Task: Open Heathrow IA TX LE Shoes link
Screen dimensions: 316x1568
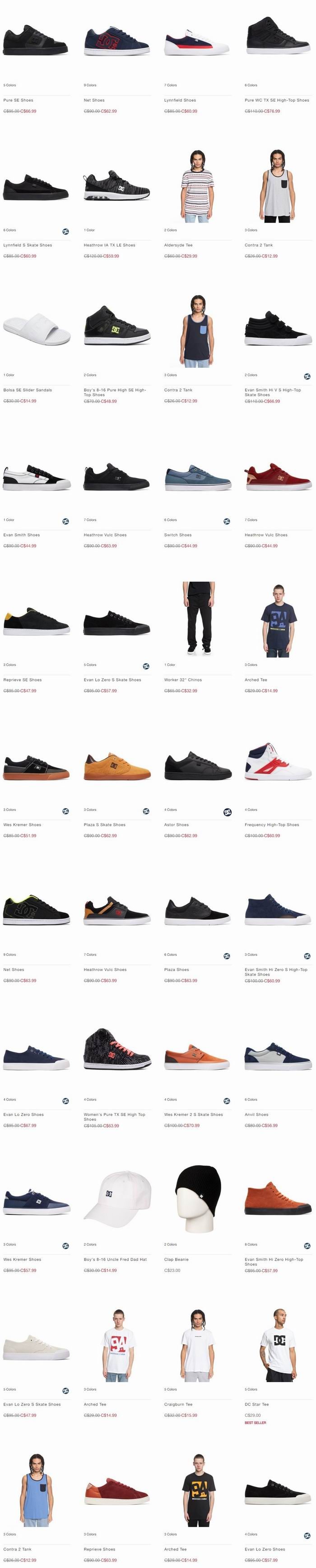Action: (110, 245)
